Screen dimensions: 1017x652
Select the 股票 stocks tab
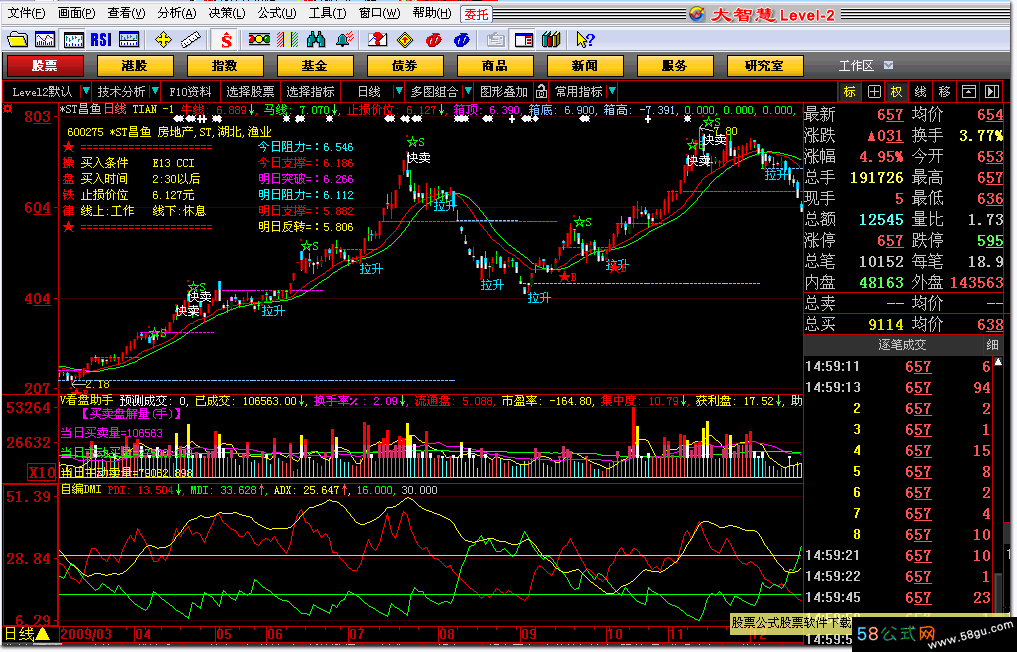pyautogui.click(x=45, y=66)
